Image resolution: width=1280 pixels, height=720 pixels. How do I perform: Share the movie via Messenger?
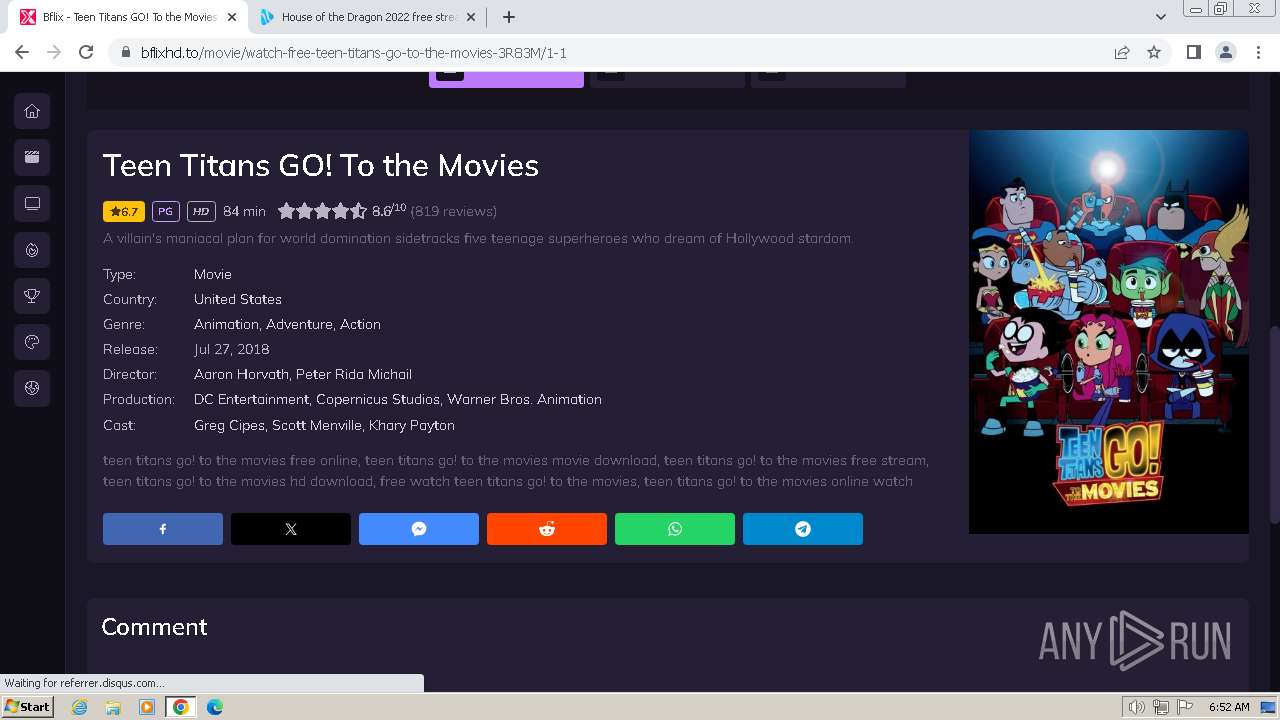pos(419,529)
